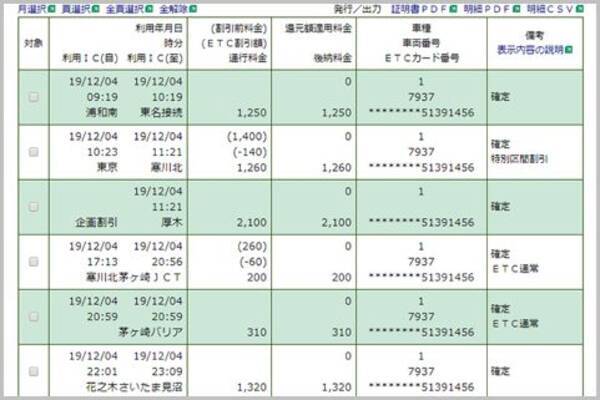
Task: Click the ETCカード番号 header text
Action: click(421, 58)
